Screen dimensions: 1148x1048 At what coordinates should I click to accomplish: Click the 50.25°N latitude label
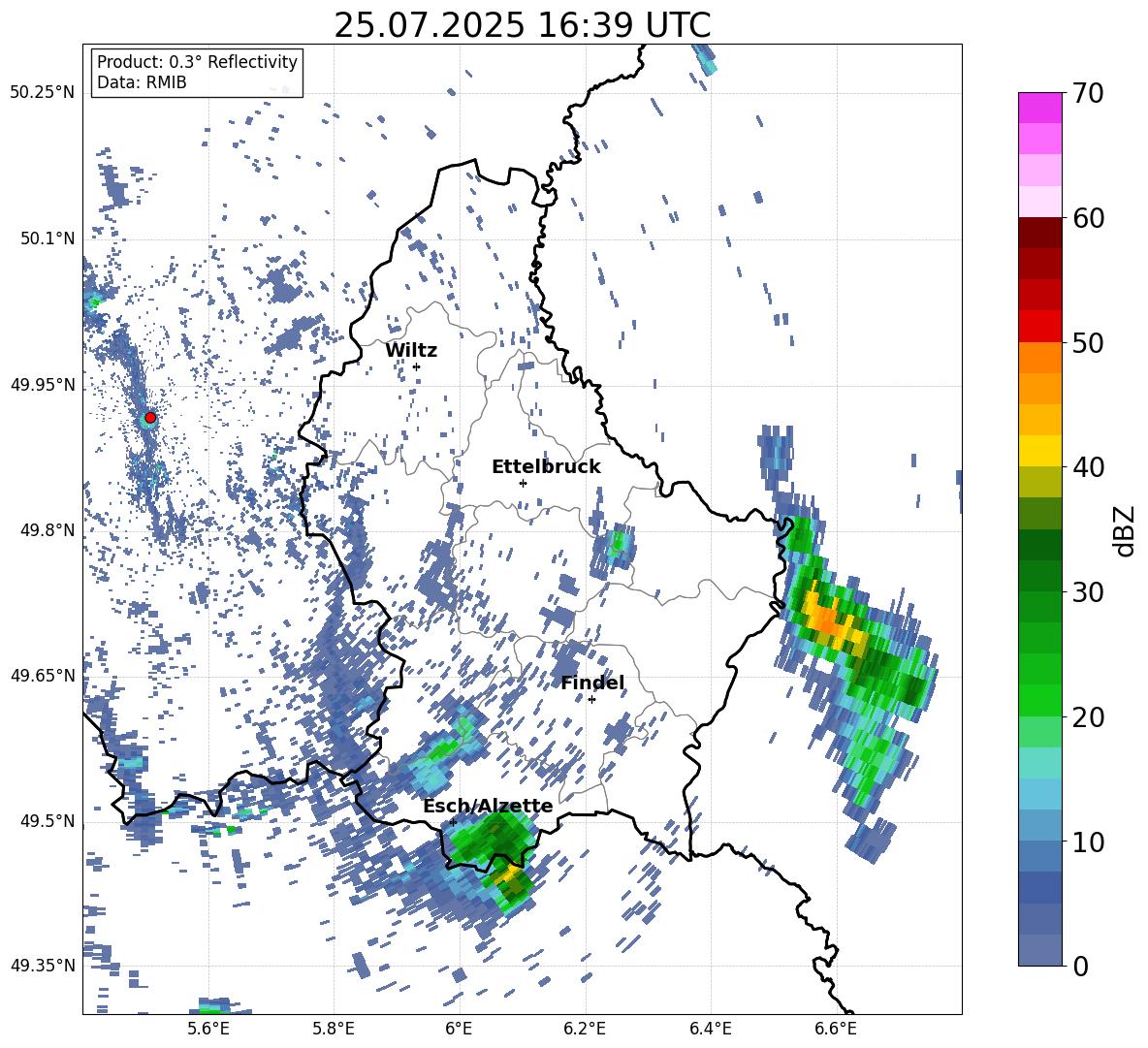coord(43,93)
